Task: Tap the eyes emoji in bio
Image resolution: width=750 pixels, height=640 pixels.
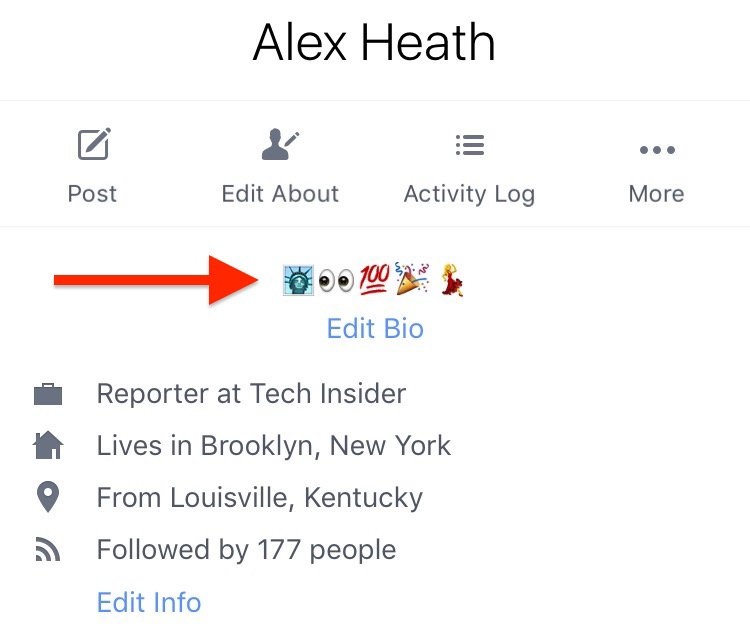Action: coord(336,281)
